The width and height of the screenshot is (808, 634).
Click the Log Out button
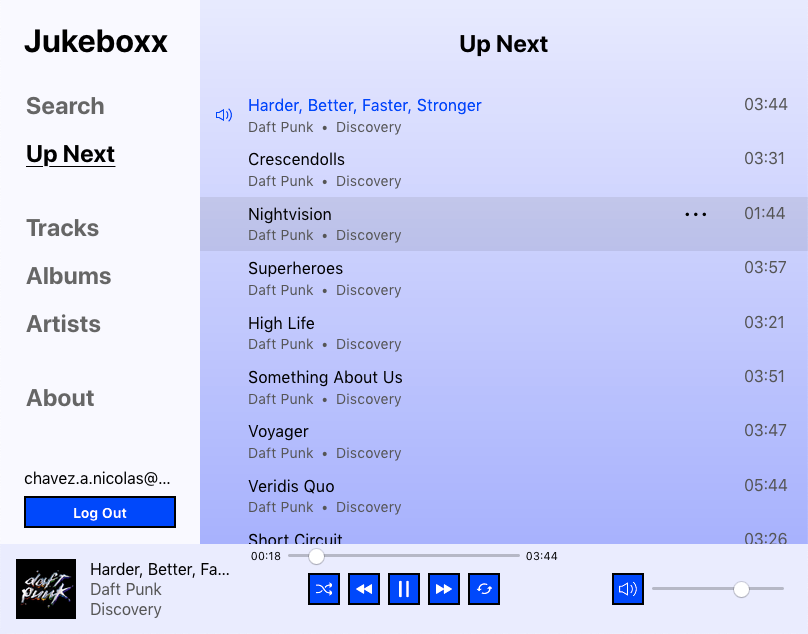[x=100, y=512]
